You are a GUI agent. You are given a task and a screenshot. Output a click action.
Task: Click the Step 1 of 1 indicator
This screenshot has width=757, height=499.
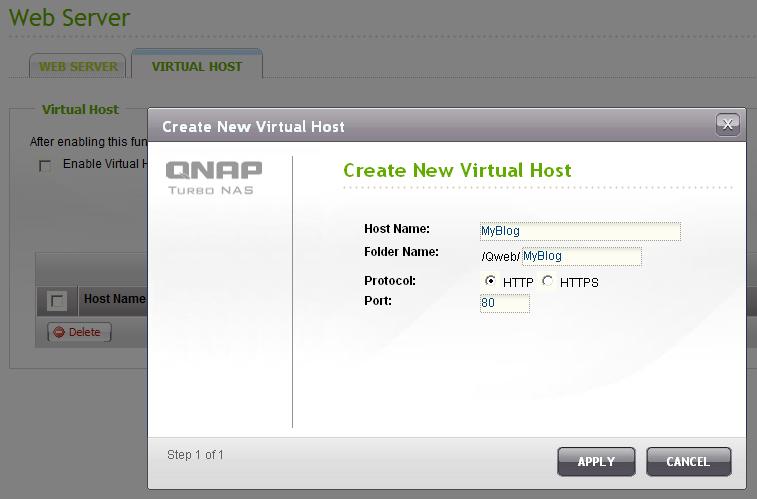[195, 455]
